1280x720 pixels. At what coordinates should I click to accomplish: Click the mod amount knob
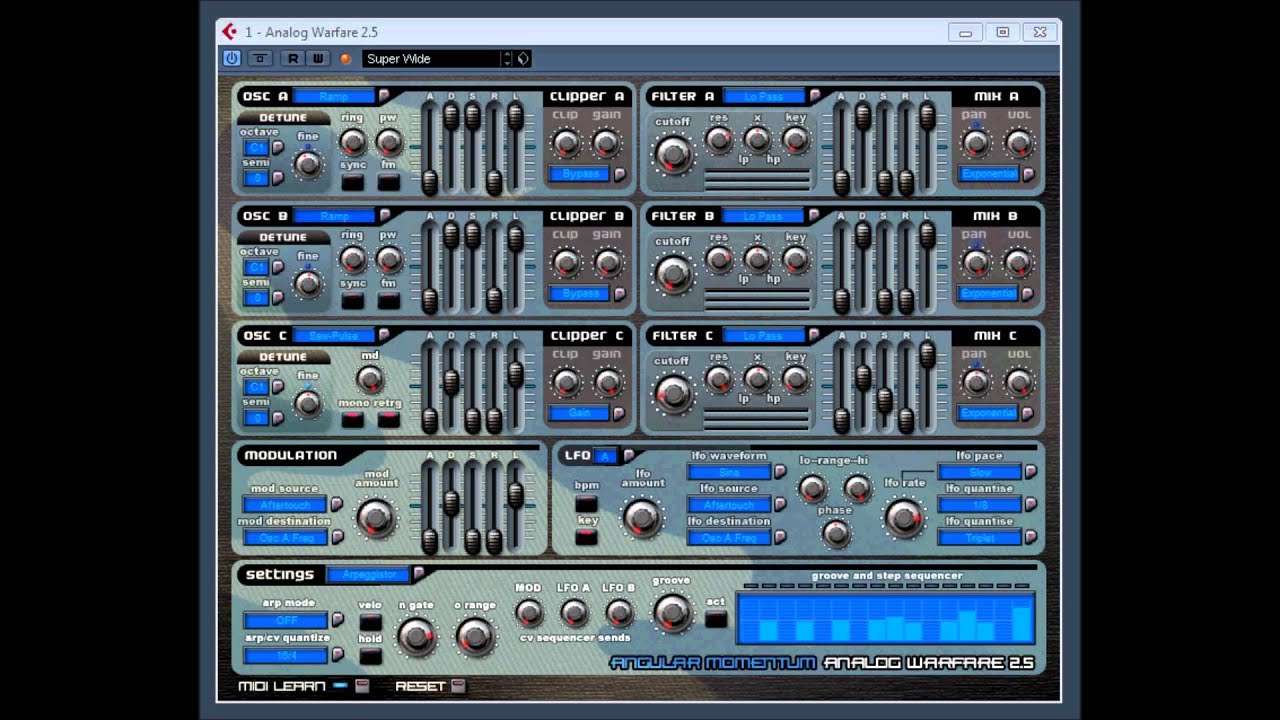point(376,517)
